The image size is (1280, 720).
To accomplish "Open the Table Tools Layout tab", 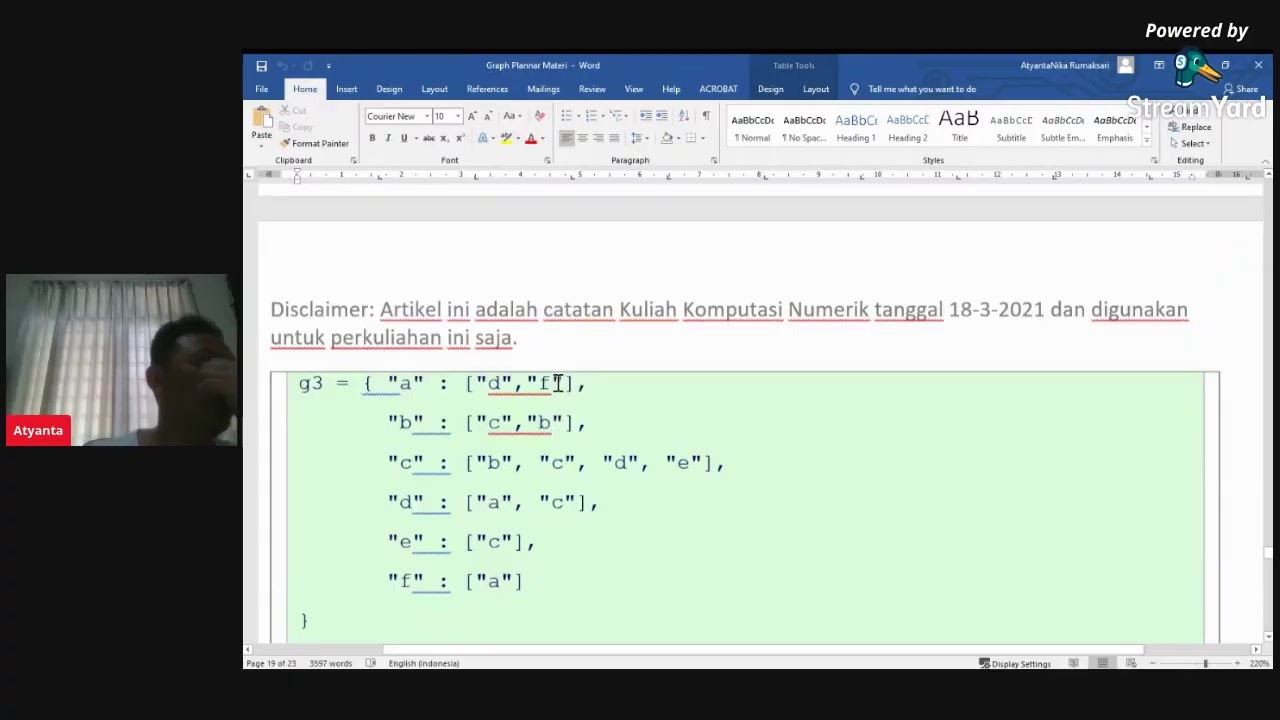I will [816, 89].
